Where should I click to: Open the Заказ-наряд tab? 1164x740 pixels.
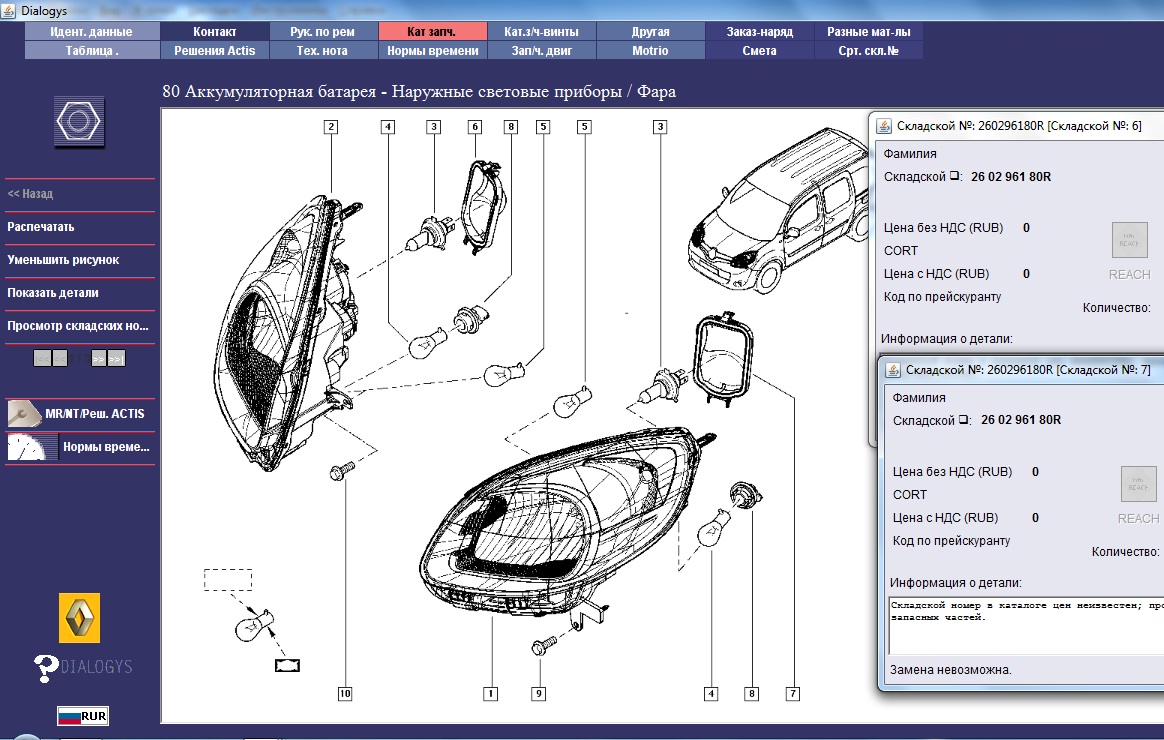759,31
